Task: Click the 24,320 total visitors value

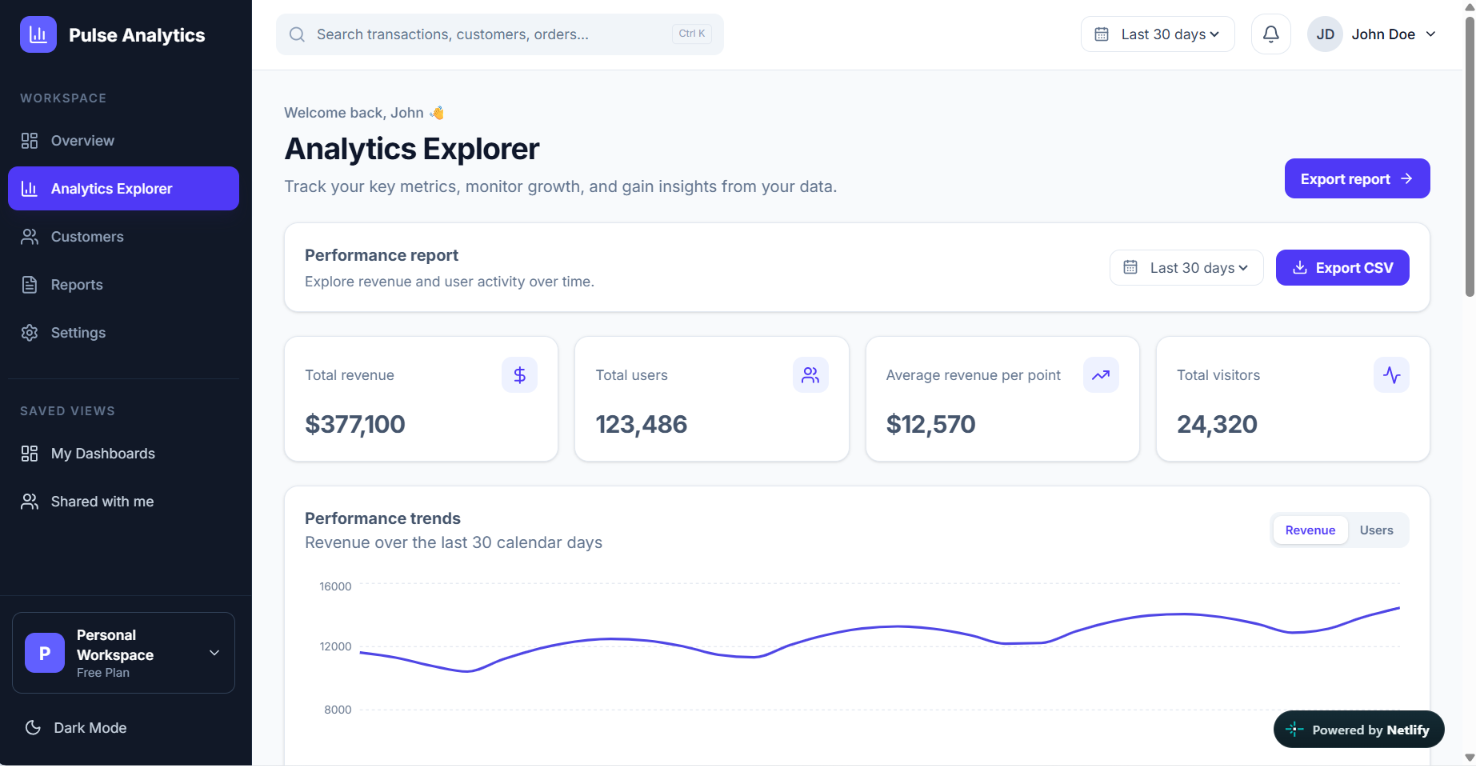Action: tap(1217, 424)
